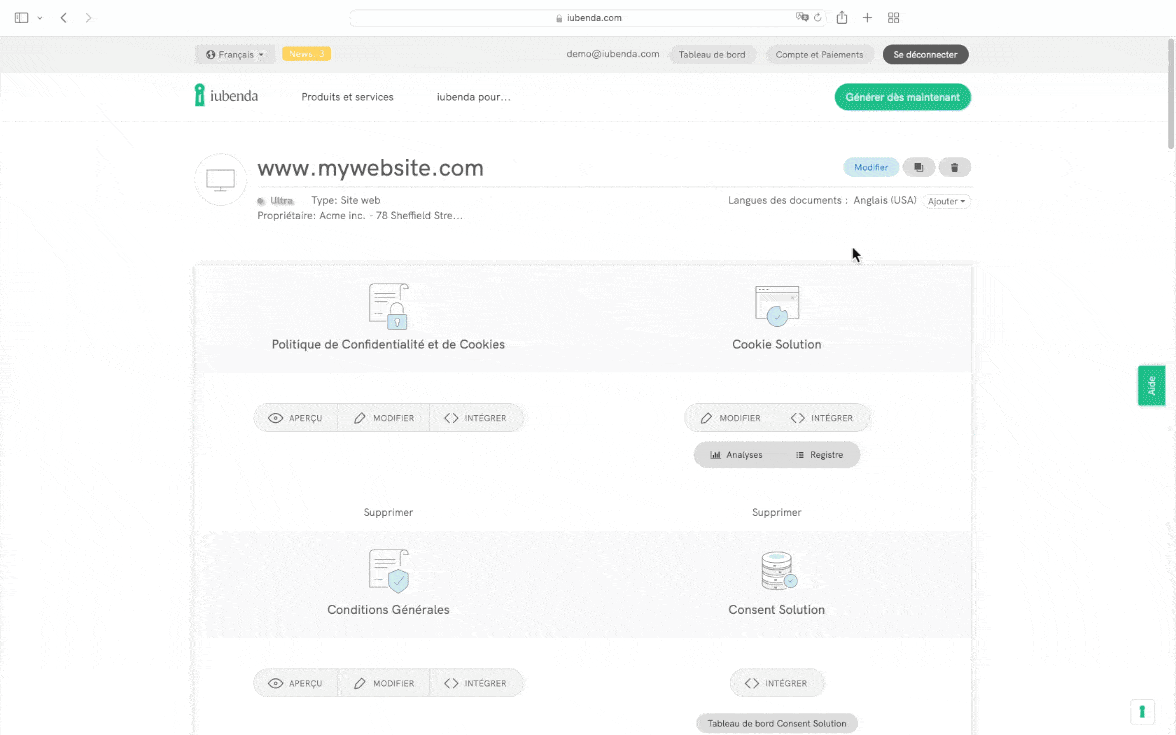Click the Safari address bar

tap(588, 18)
